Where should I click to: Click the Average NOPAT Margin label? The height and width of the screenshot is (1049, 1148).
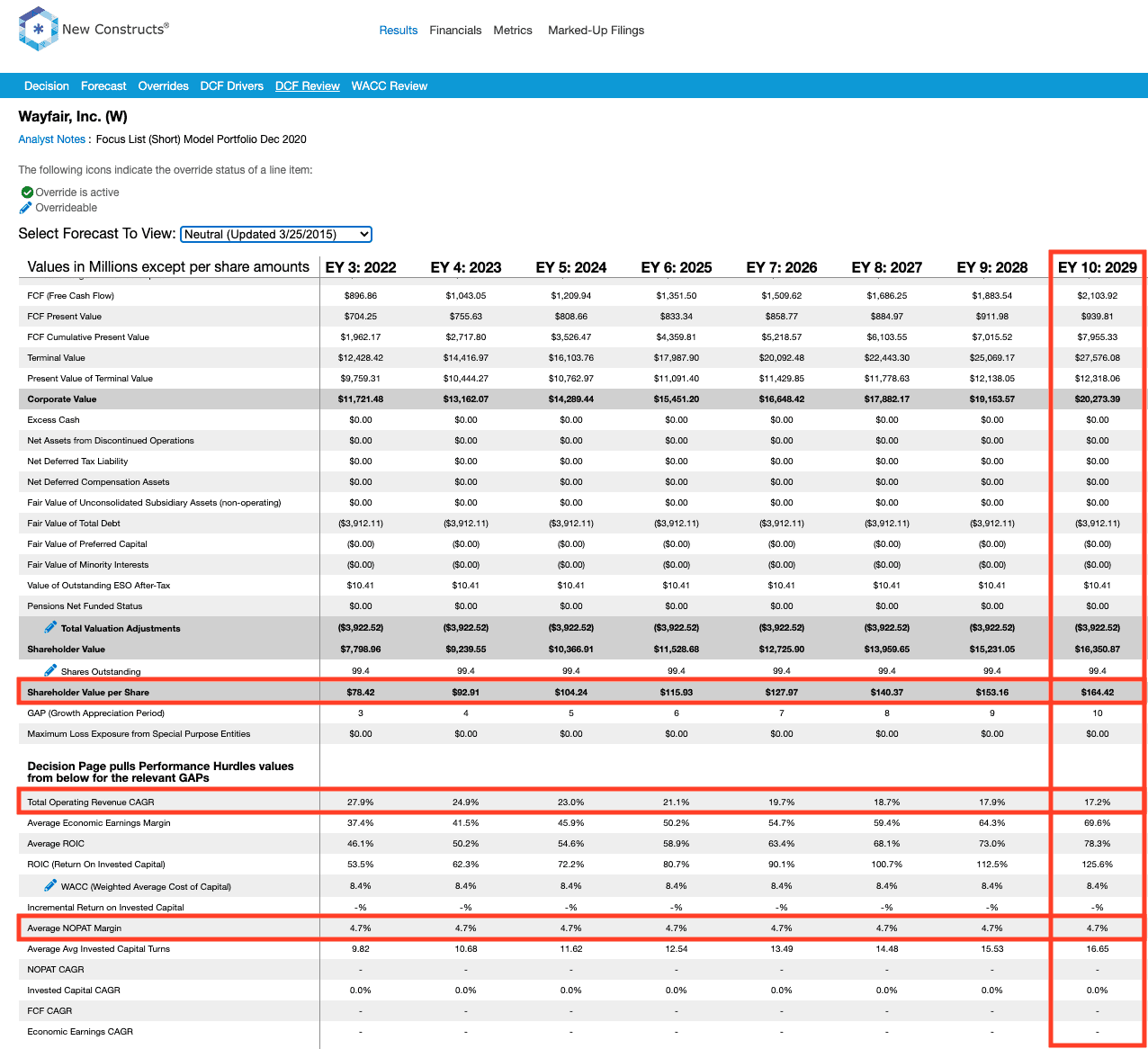coord(75,928)
